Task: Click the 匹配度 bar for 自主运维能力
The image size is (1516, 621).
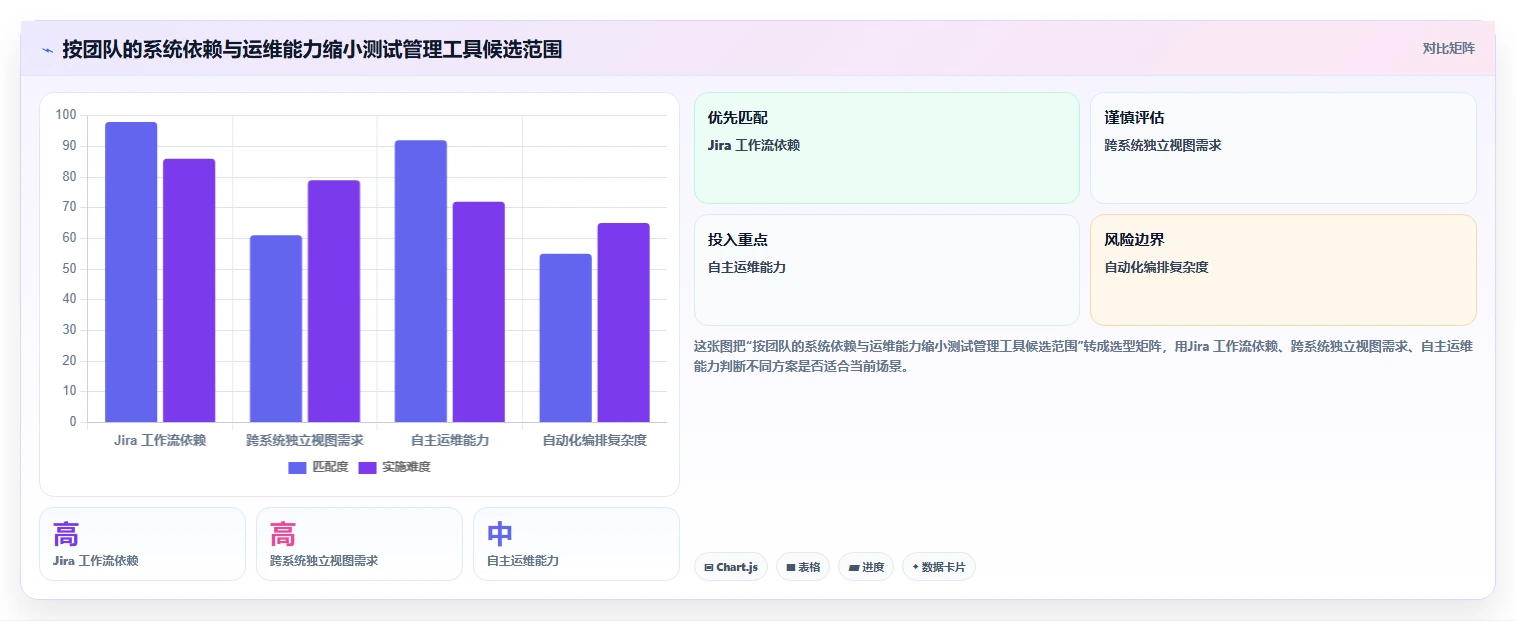Action: pyautogui.click(x=421, y=281)
